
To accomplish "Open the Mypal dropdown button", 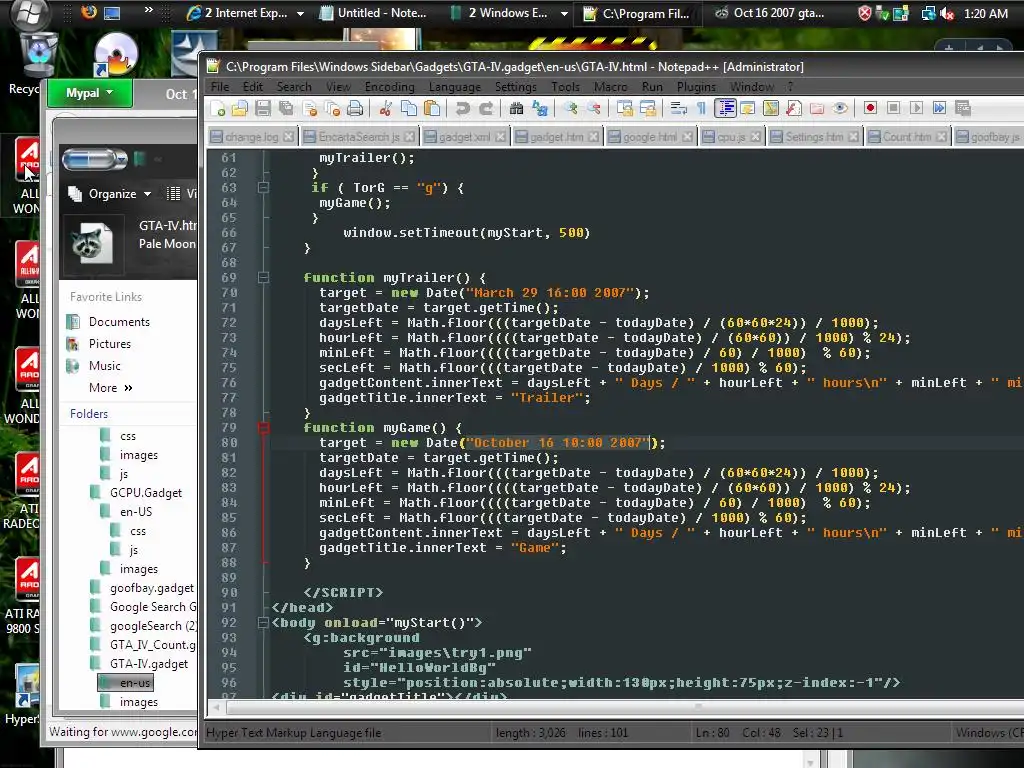I will 89,93.
